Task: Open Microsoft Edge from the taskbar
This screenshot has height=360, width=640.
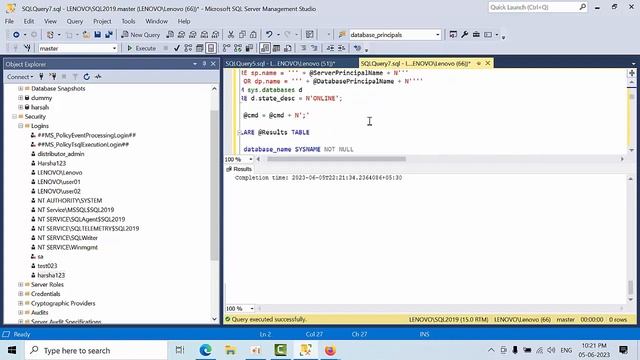Action: pos(205,350)
